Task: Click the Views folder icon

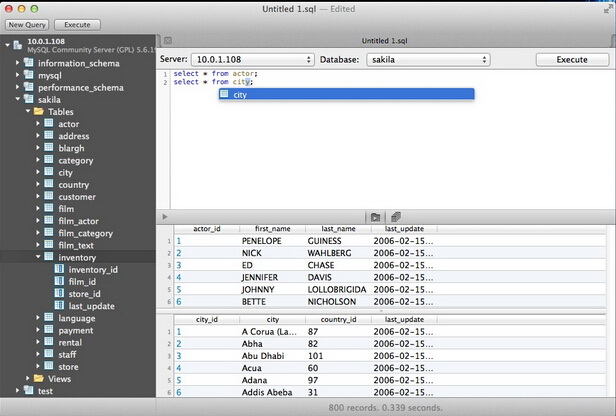Action: pos(38,379)
